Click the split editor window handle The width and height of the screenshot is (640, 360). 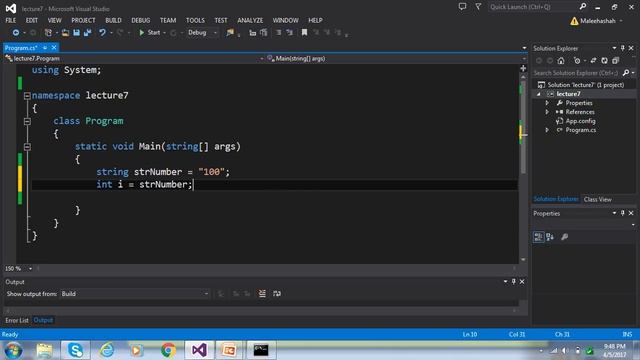click(523, 68)
